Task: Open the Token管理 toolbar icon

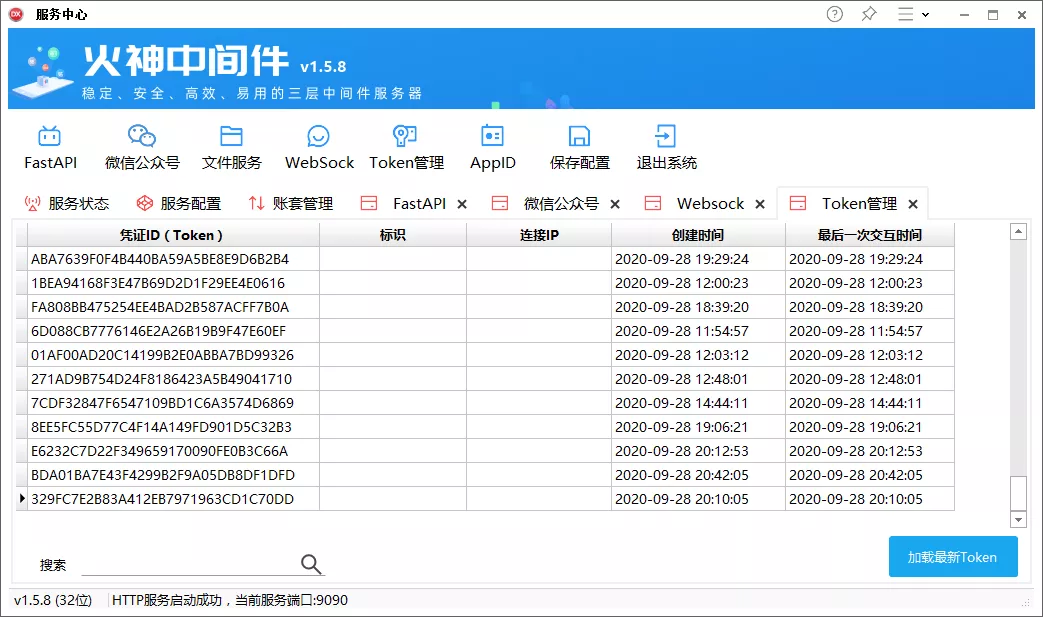Action: click(x=406, y=147)
